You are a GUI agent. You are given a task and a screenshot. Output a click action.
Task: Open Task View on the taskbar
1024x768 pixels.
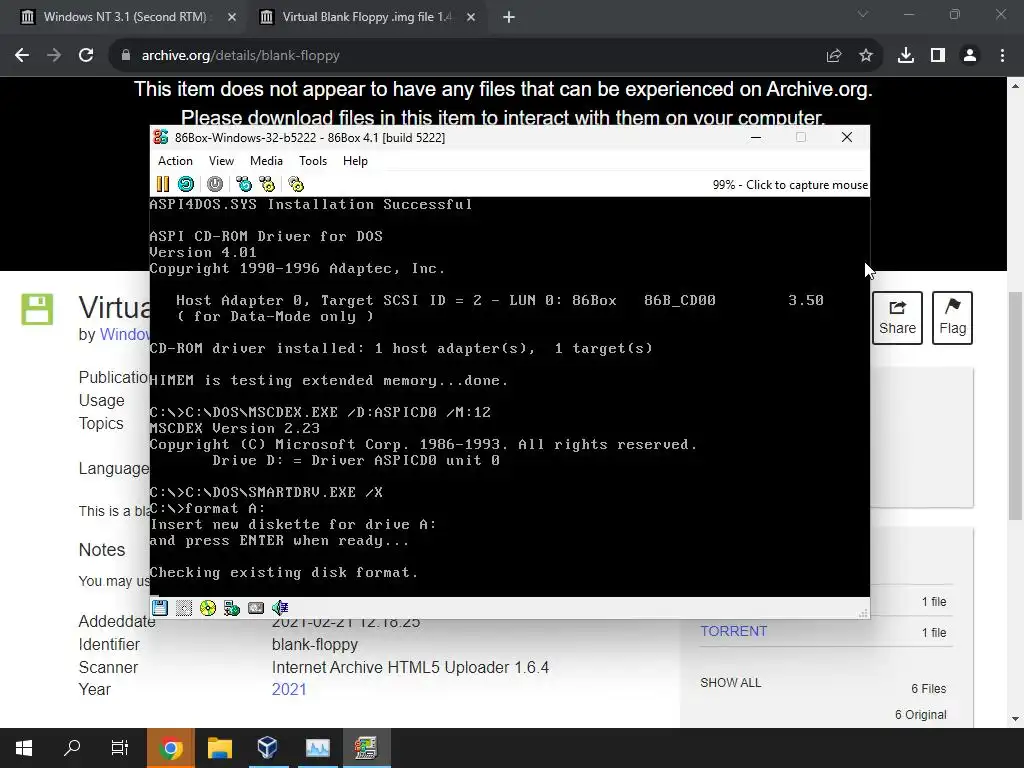120,748
